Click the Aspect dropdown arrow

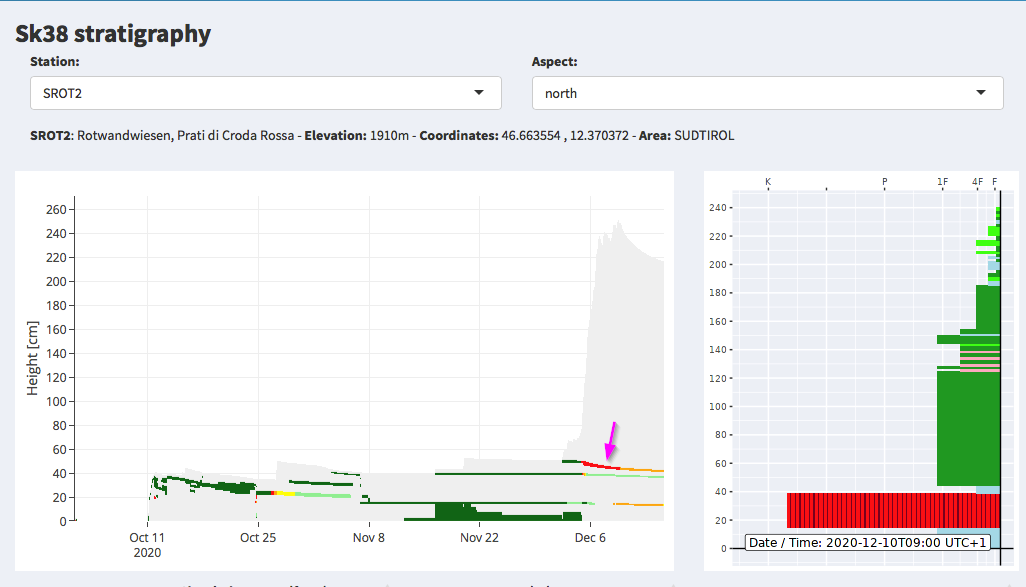981,93
